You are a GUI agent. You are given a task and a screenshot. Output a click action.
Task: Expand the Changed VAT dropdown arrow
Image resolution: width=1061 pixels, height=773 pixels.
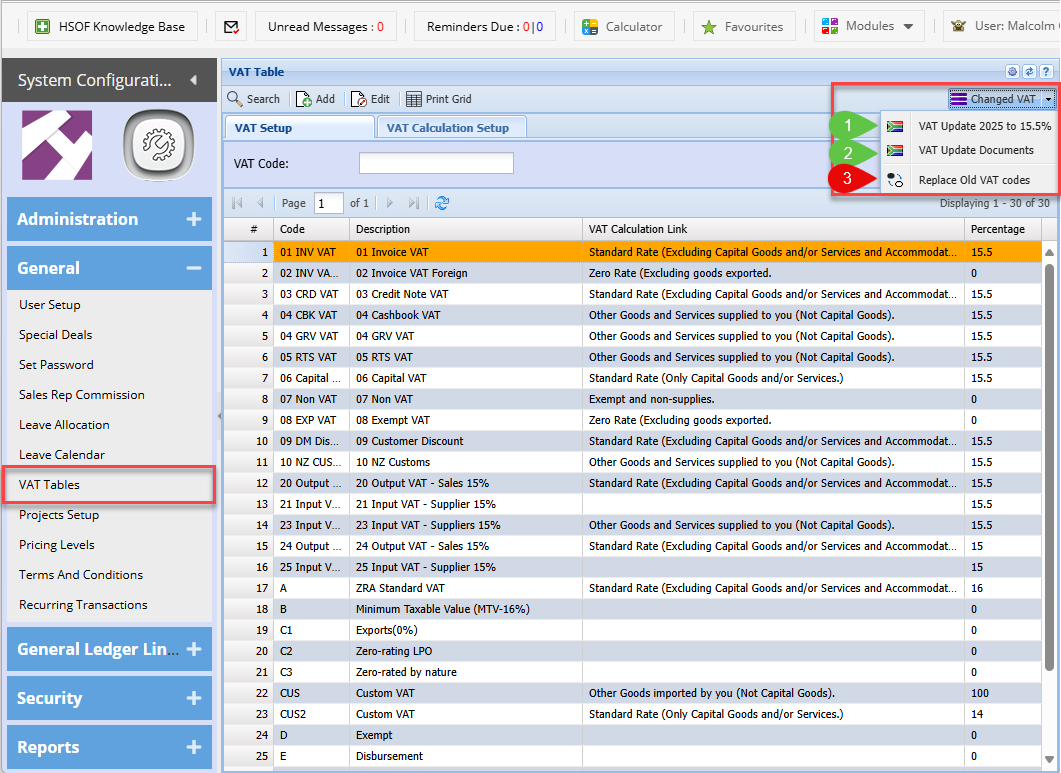click(1048, 99)
